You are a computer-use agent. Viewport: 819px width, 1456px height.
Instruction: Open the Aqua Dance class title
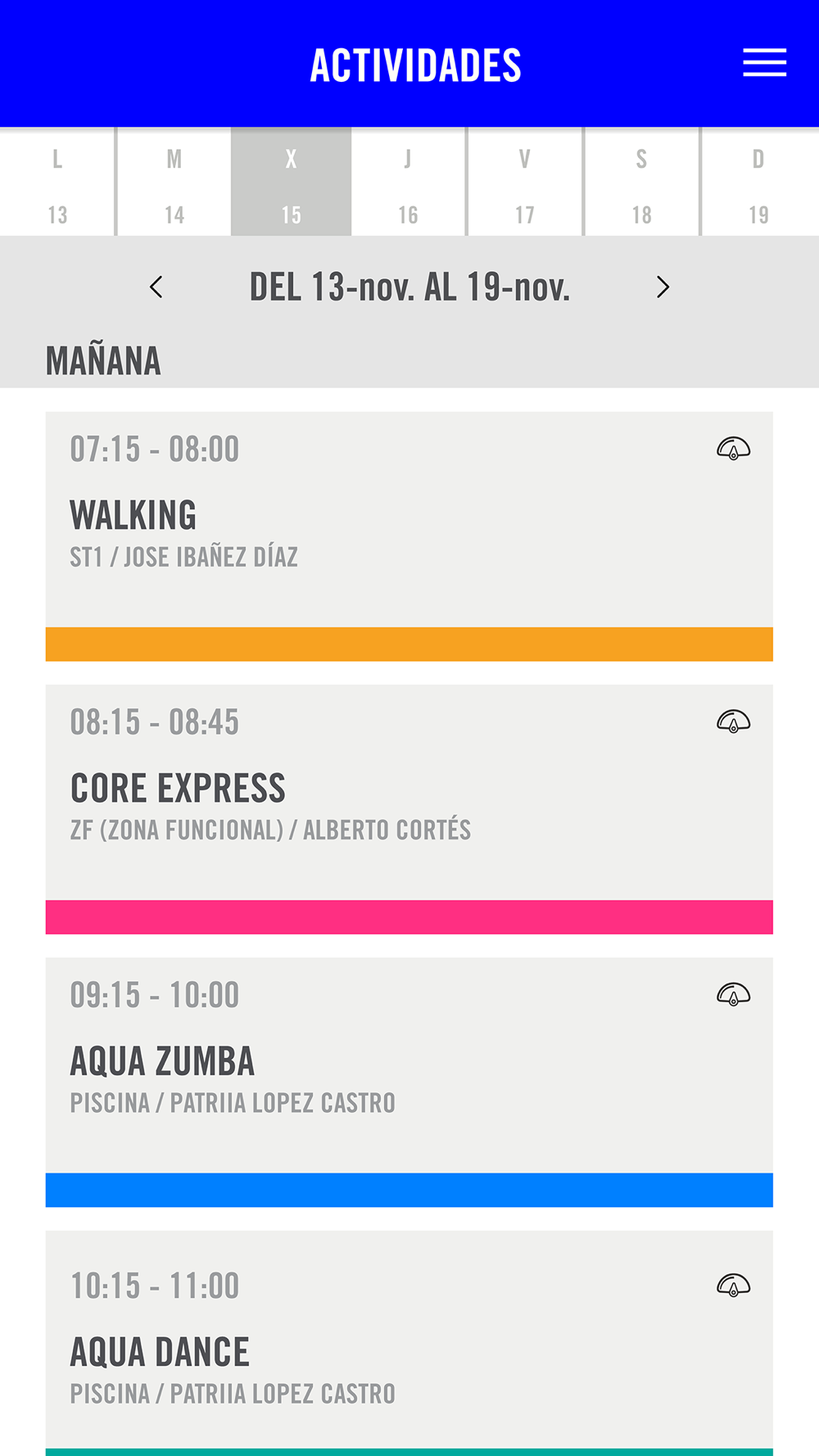pyautogui.click(x=160, y=1352)
